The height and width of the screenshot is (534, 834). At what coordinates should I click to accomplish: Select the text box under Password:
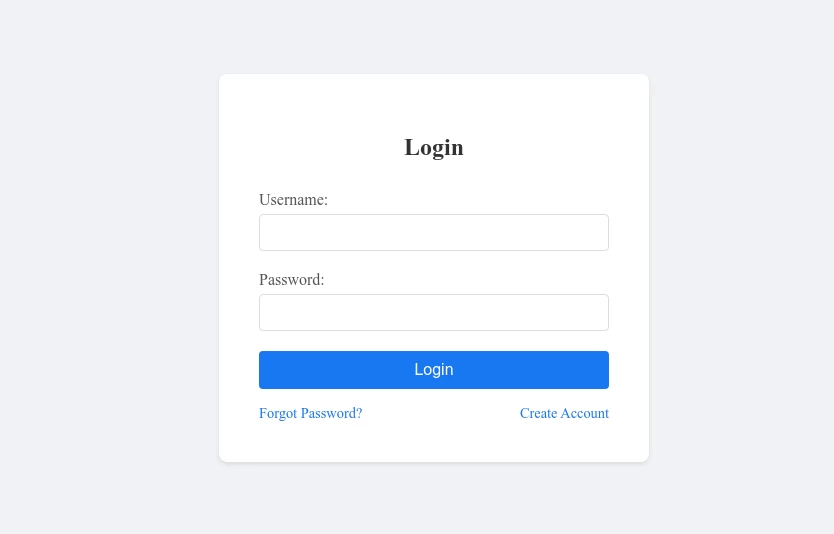point(433,312)
